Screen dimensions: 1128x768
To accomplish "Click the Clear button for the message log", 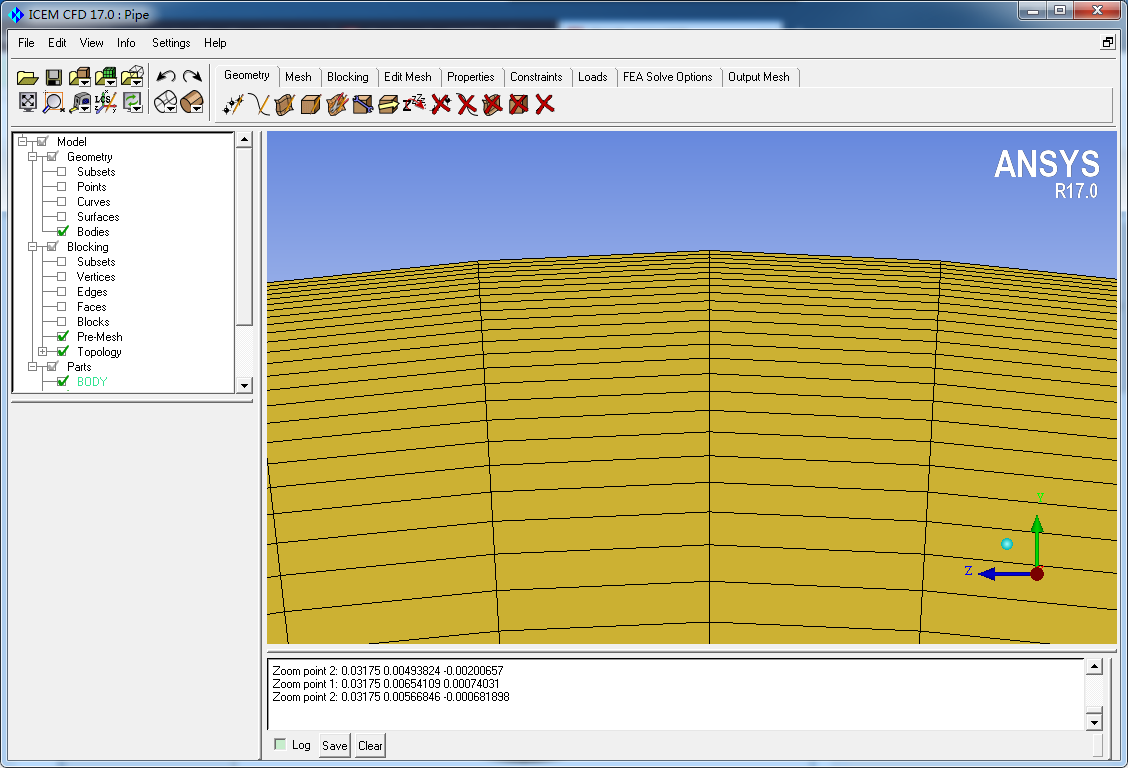I will click(370, 746).
